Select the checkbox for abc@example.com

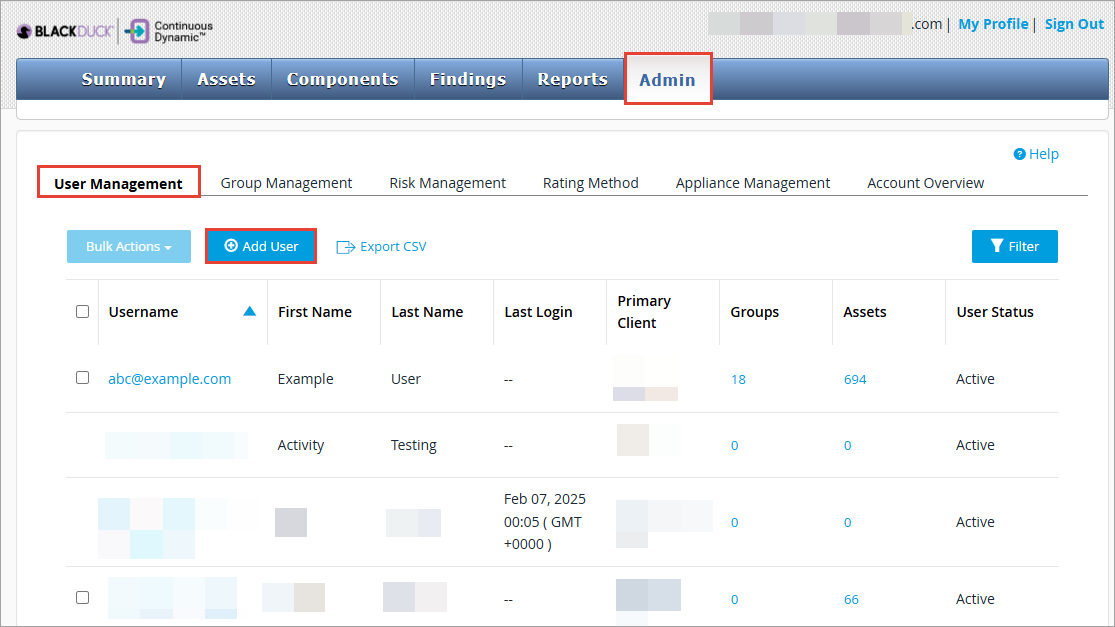[82, 377]
